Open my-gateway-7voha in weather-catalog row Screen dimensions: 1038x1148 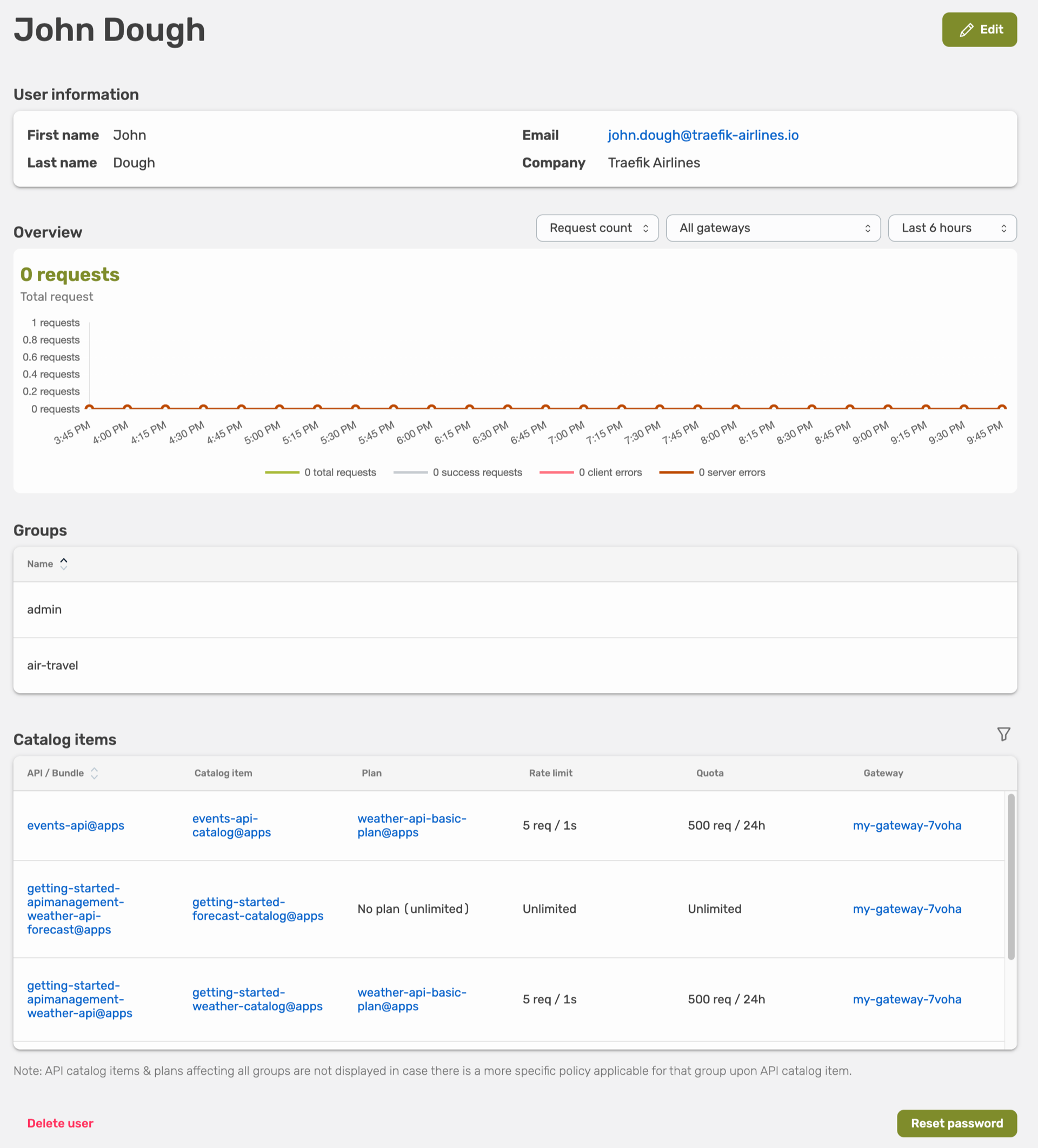pos(907,999)
